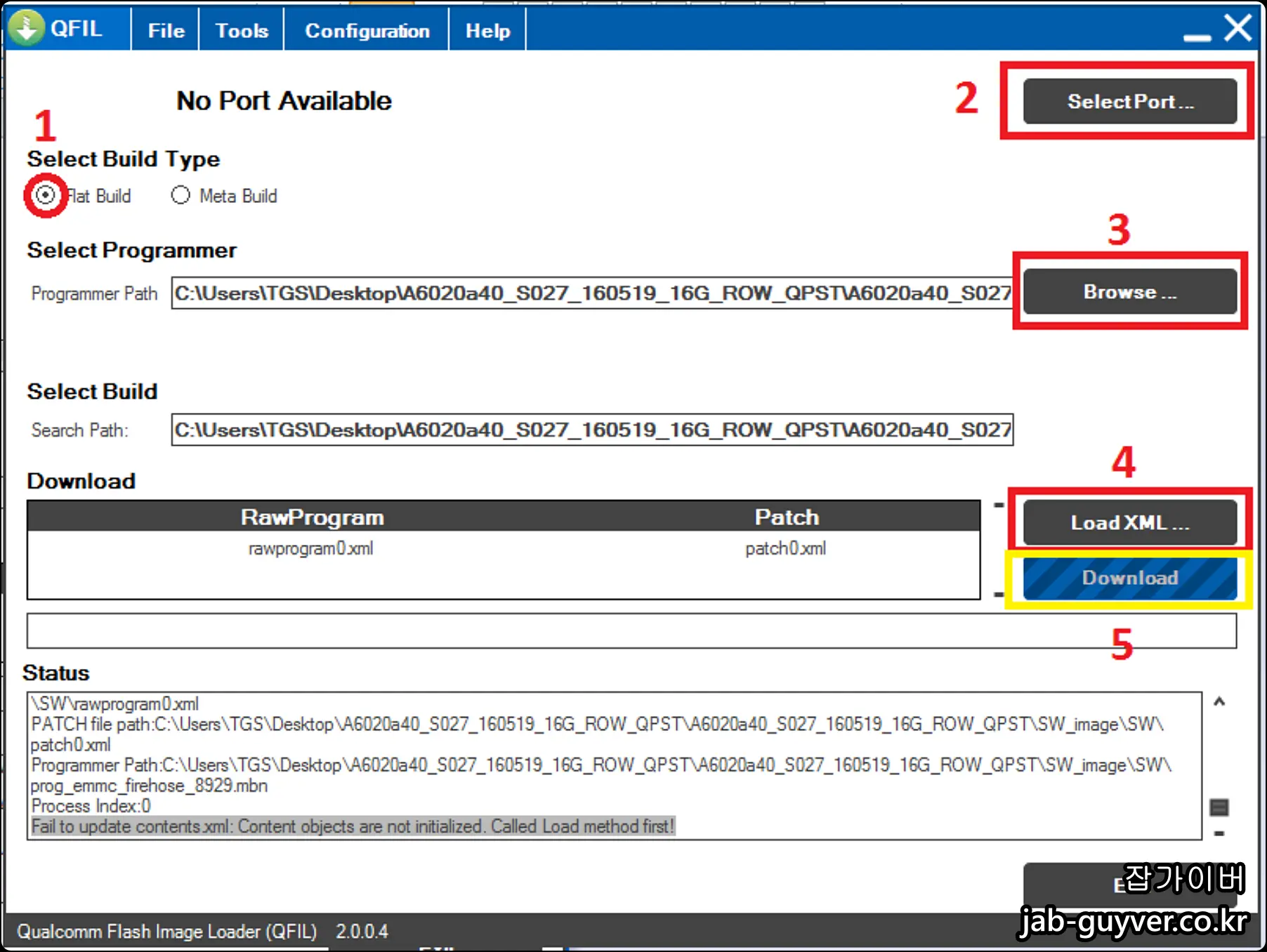
Task: Select the Flat Build radio button
Action: pyautogui.click(x=46, y=194)
